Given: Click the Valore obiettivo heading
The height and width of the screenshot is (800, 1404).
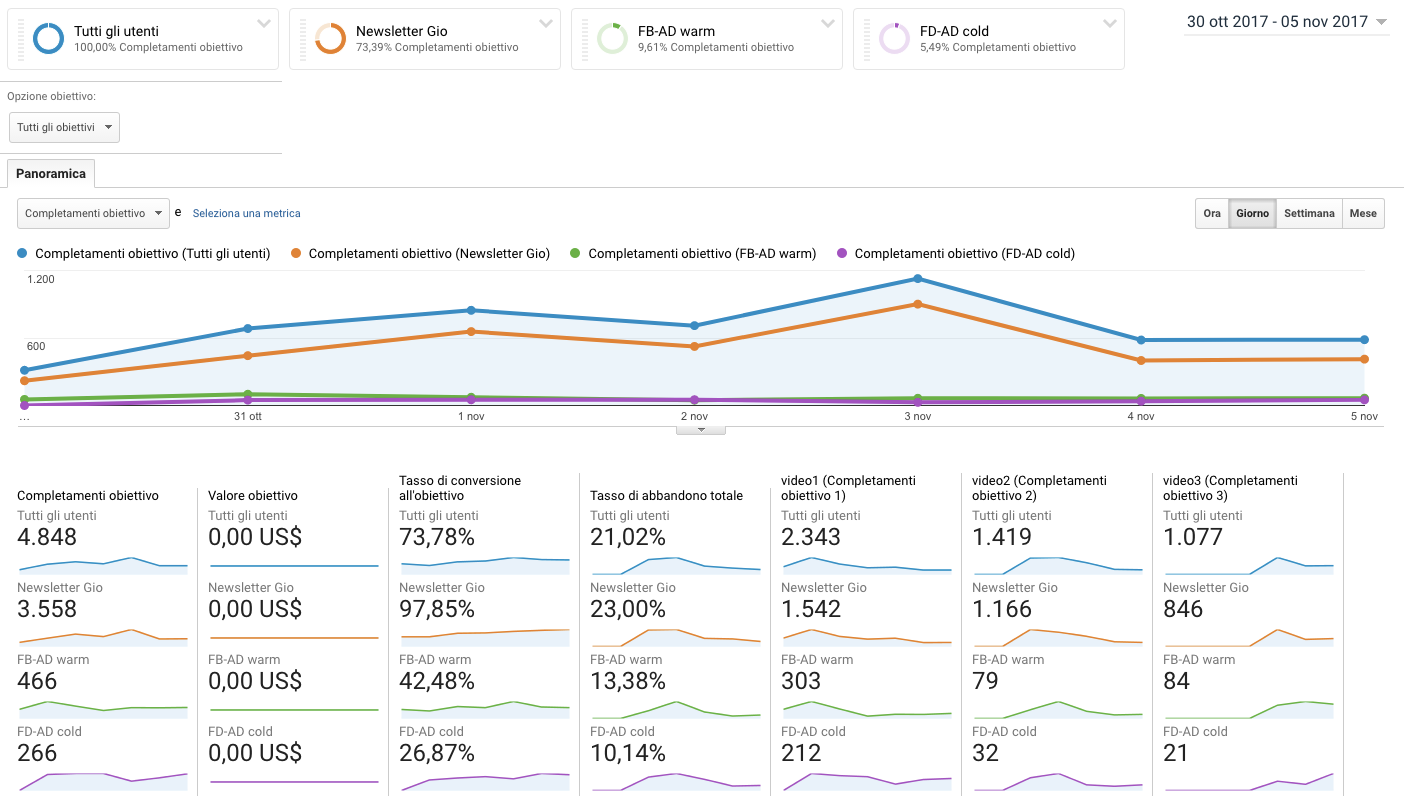Looking at the screenshot, I should point(253,495).
